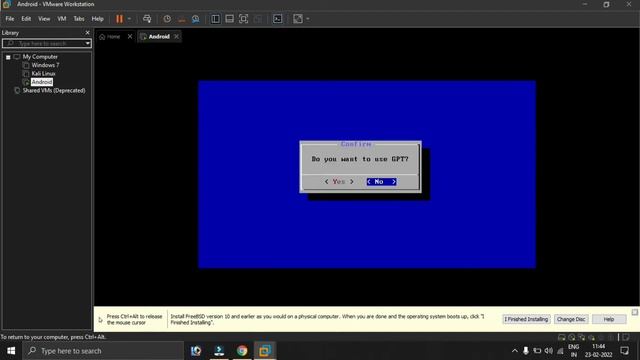Select My Computer in the library
The height and width of the screenshot is (360, 640).
[40, 57]
